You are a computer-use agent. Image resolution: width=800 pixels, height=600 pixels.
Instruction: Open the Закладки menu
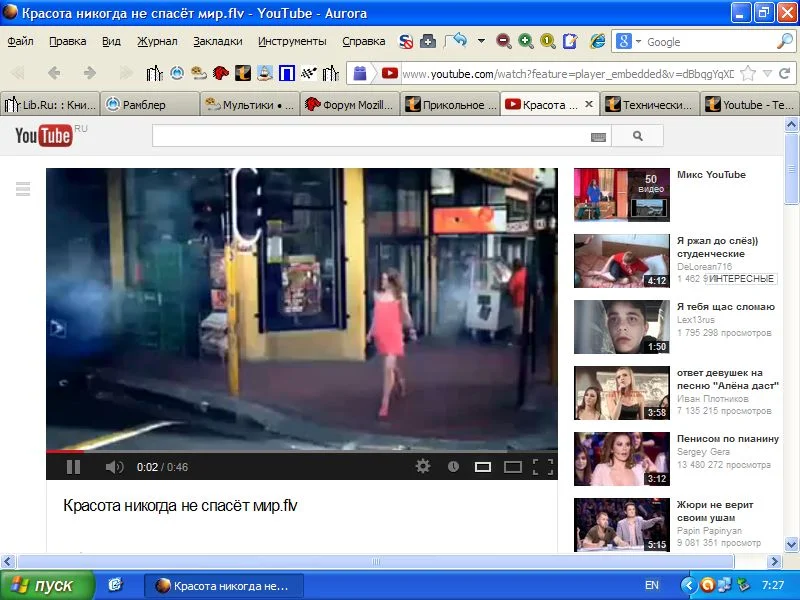(217, 41)
